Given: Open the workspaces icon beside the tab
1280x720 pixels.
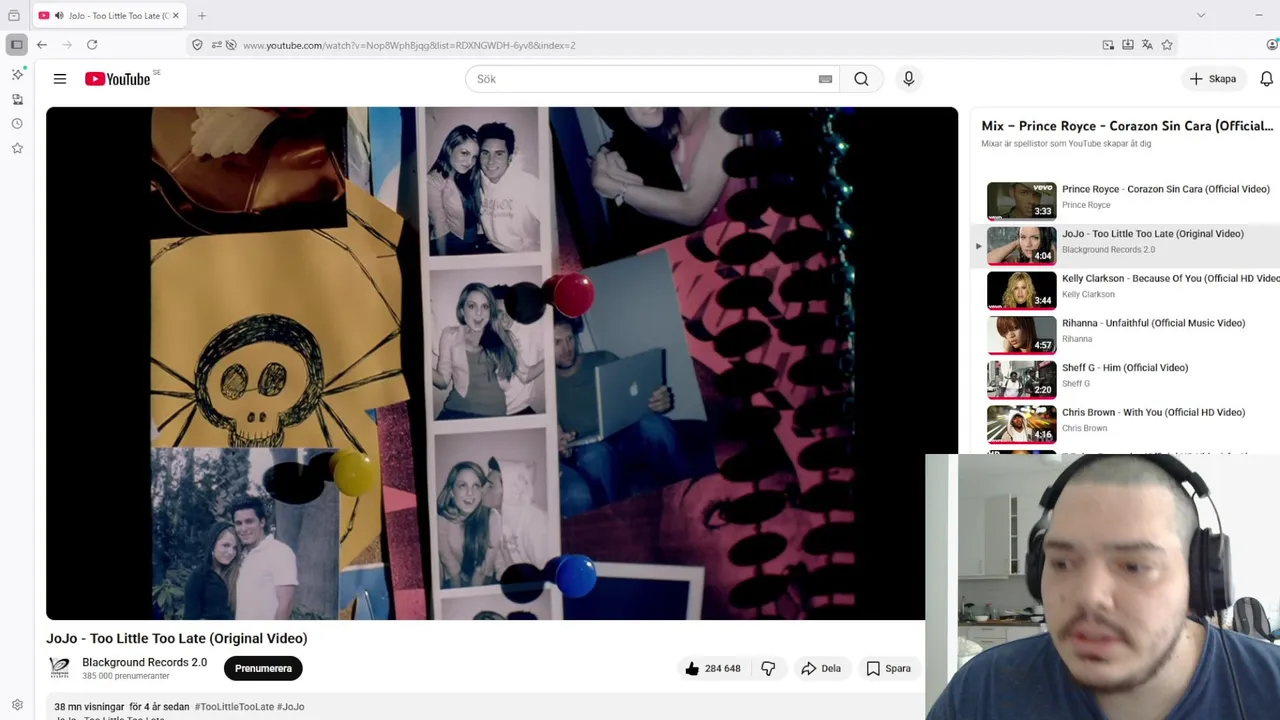Looking at the screenshot, I should (14, 16).
